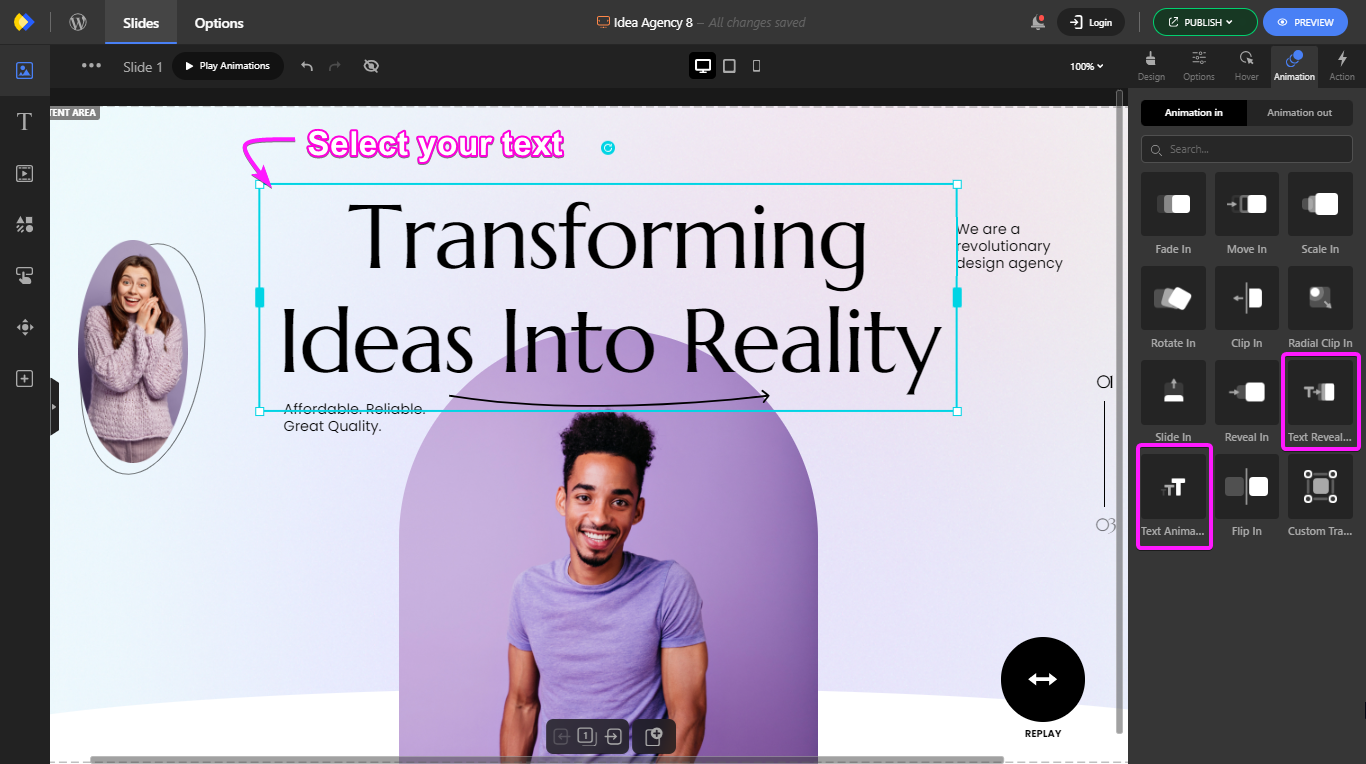Screen dimensions: 1366x764
Task: Click the animation search field
Action: coord(1246,149)
